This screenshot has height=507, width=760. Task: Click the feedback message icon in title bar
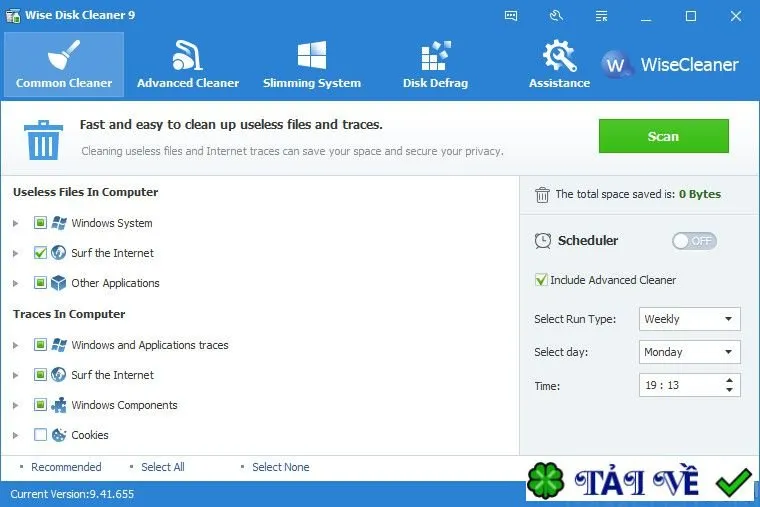tap(511, 16)
